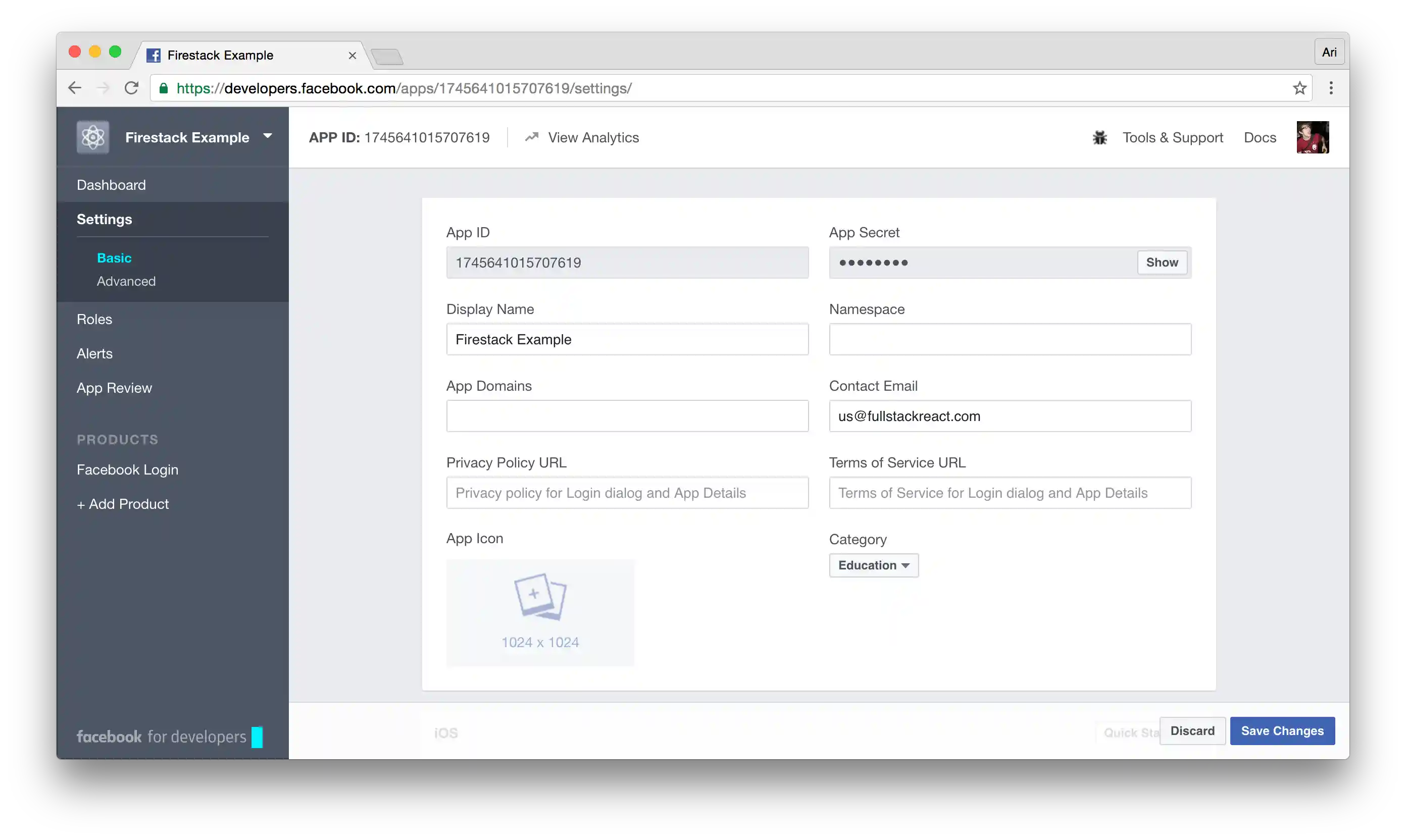Viewport: 1406px width, 840px height.
Task: Open the Advanced settings submenu item
Action: click(126, 281)
